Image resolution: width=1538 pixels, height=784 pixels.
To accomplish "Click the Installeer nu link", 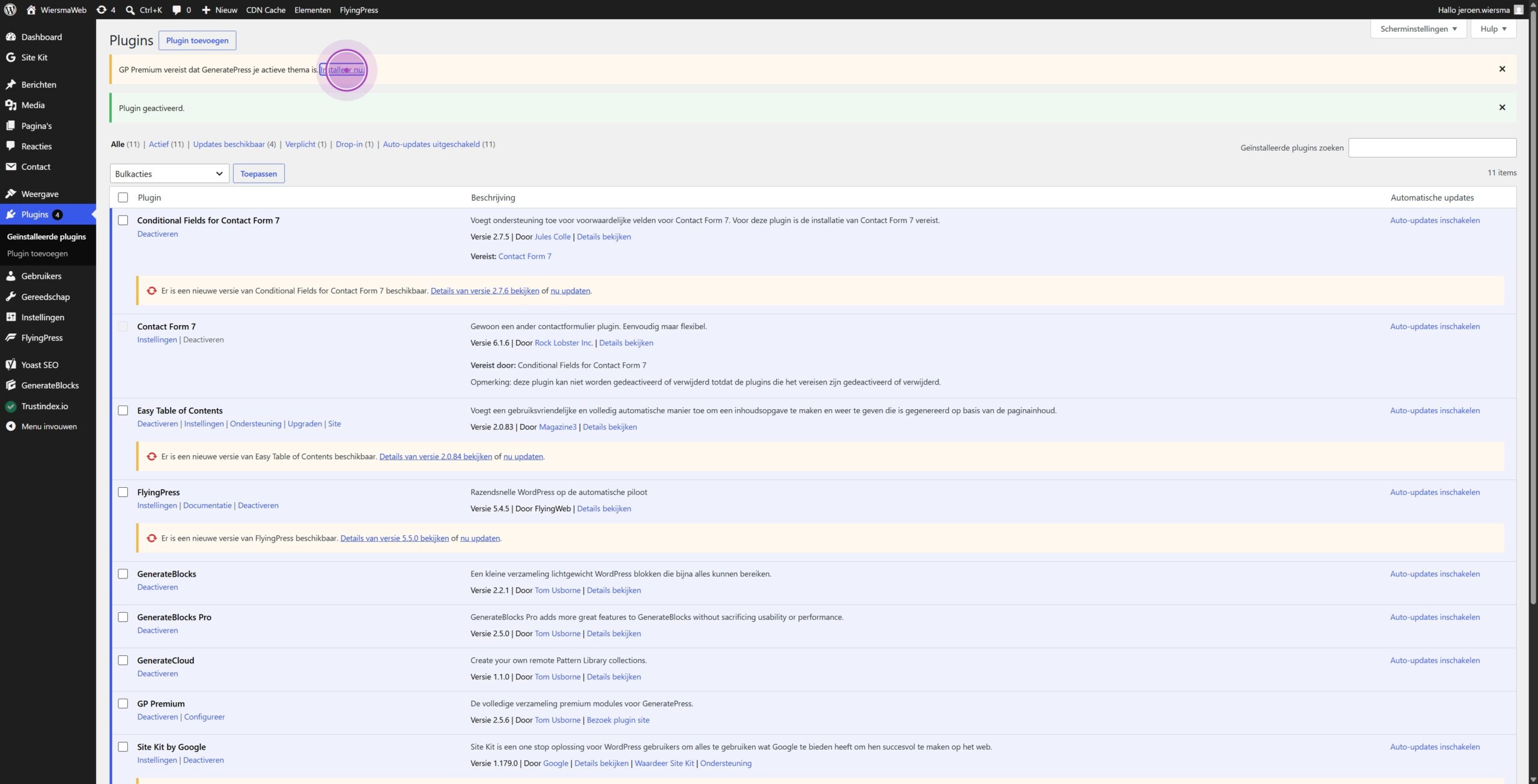I will 342,70.
